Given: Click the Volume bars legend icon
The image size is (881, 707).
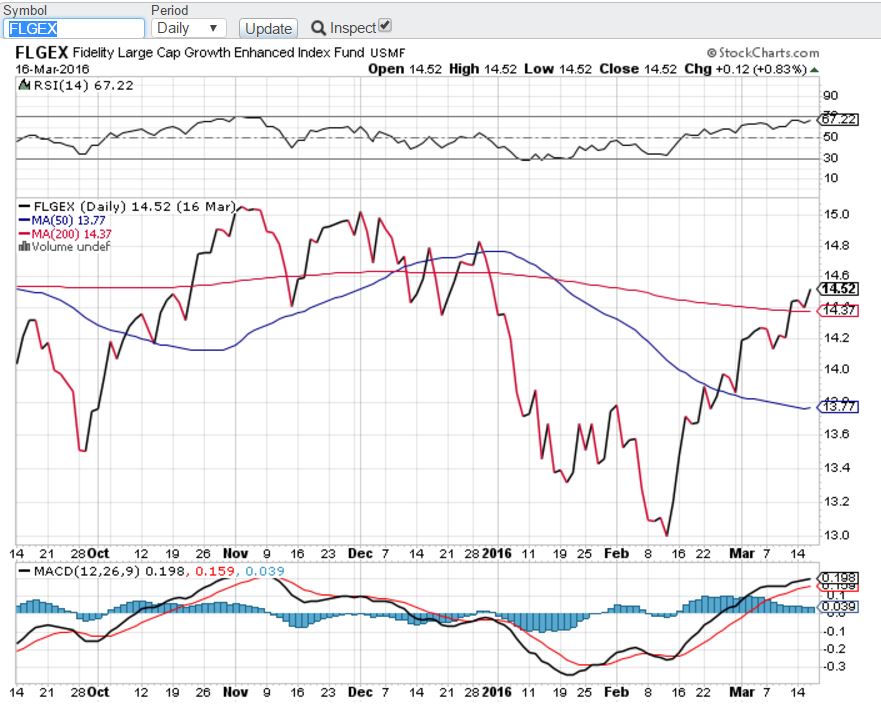Looking at the screenshot, I should click(24, 246).
